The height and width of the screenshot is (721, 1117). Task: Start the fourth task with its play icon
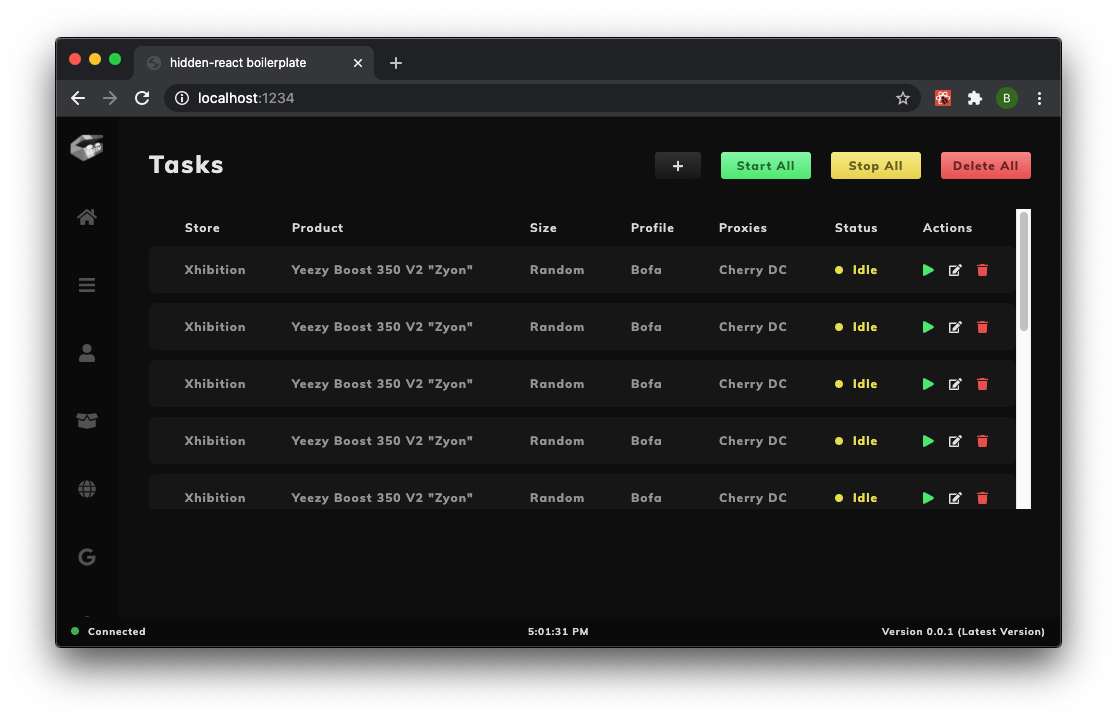pyautogui.click(x=928, y=441)
